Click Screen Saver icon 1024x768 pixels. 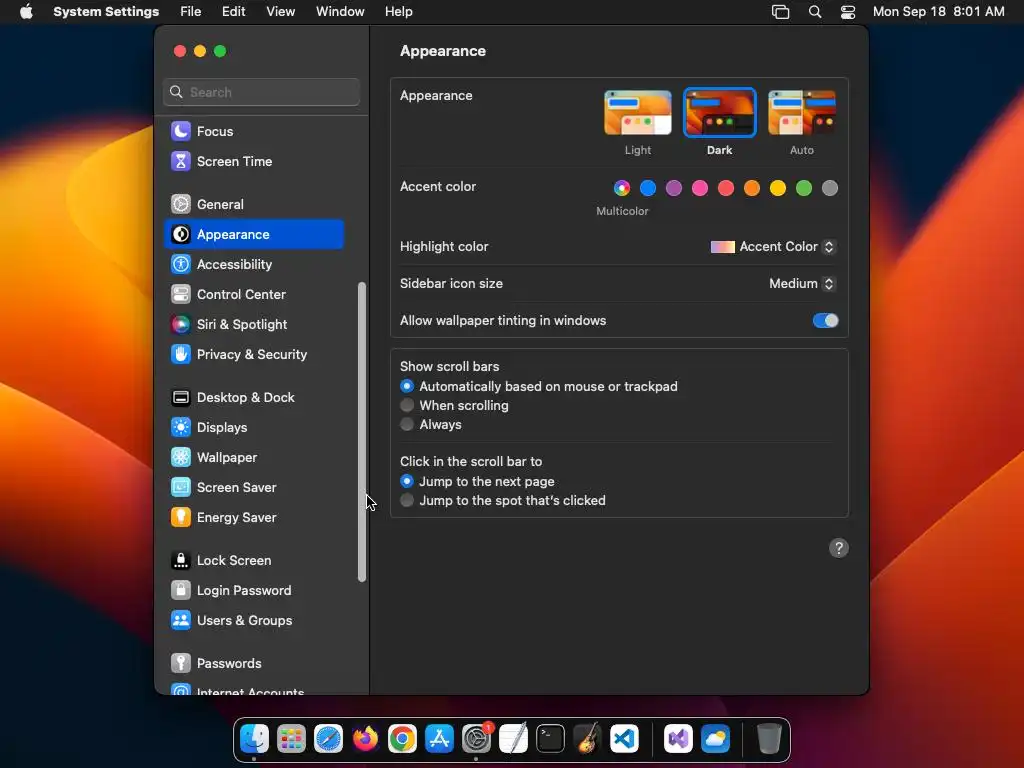click(181, 488)
